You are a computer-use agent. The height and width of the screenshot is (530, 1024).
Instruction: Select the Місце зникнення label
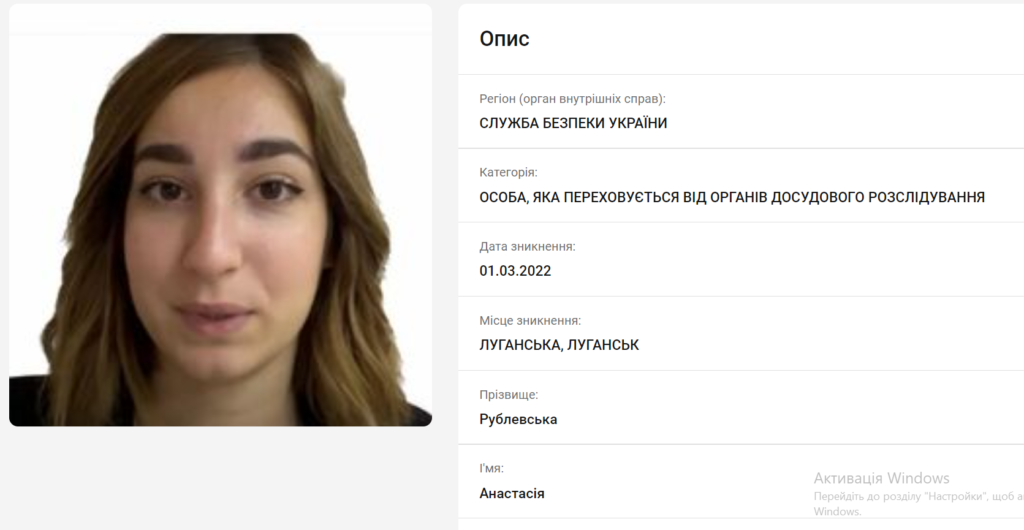pyautogui.click(x=530, y=321)
